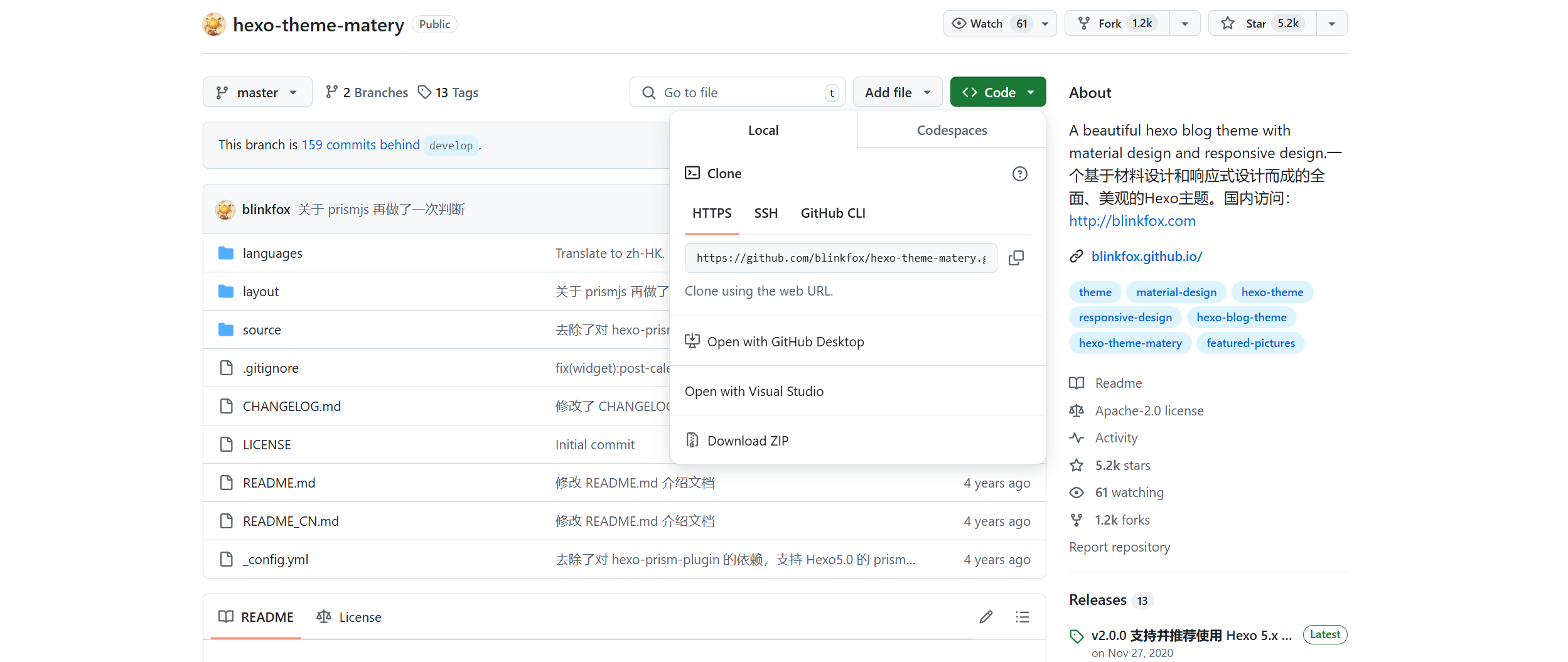Click the eye icon beside 61 watching
The height and width of the screenshot is (662, 1568).
[1077, 493]
